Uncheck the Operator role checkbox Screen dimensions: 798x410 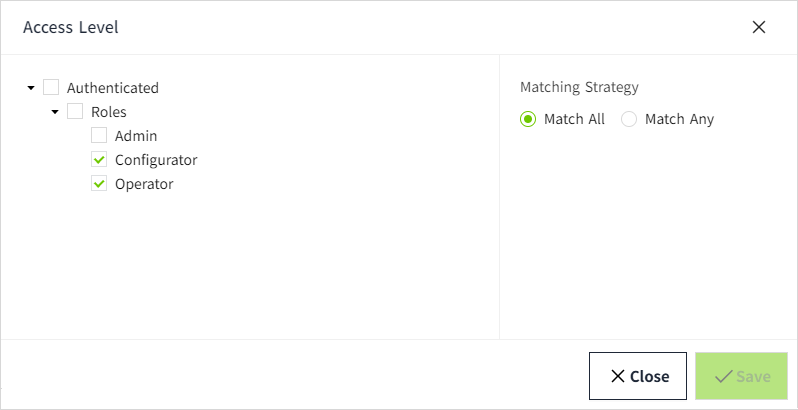[x=99, y=184]
